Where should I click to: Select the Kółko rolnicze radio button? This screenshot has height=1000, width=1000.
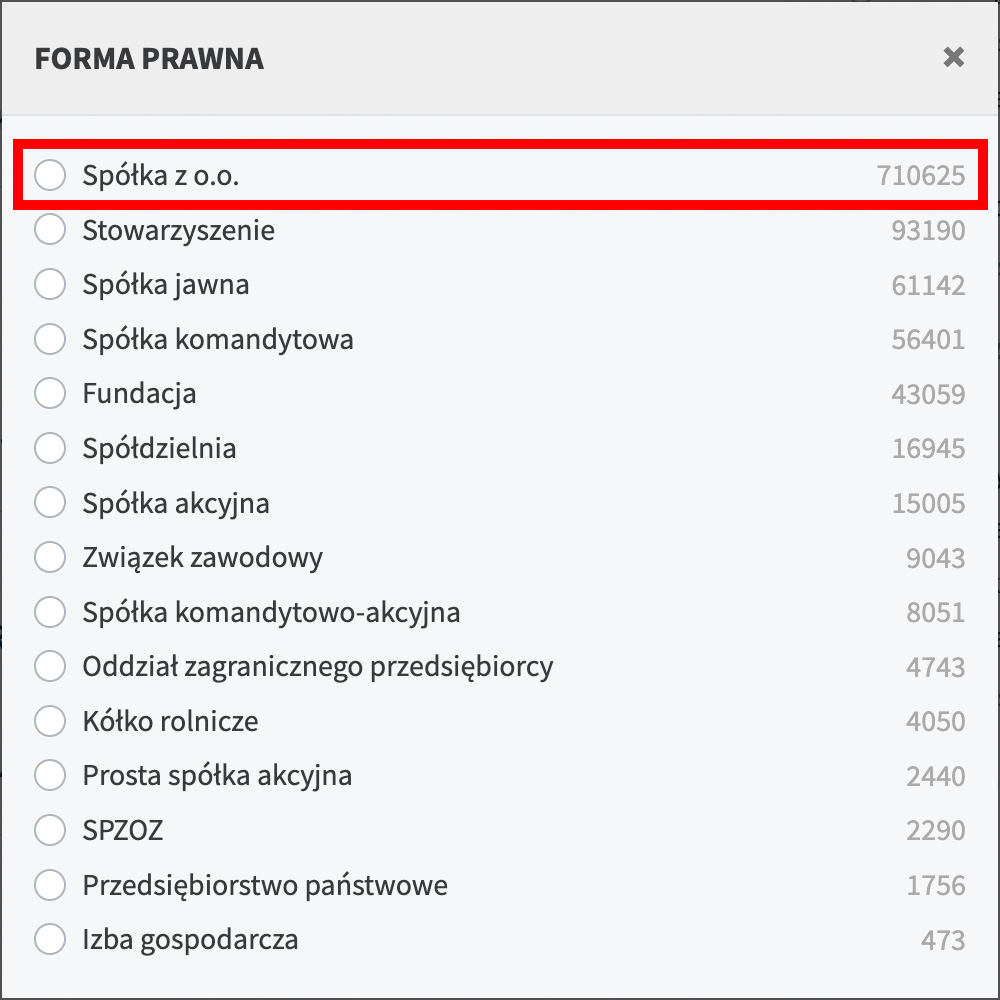(50, 720)
